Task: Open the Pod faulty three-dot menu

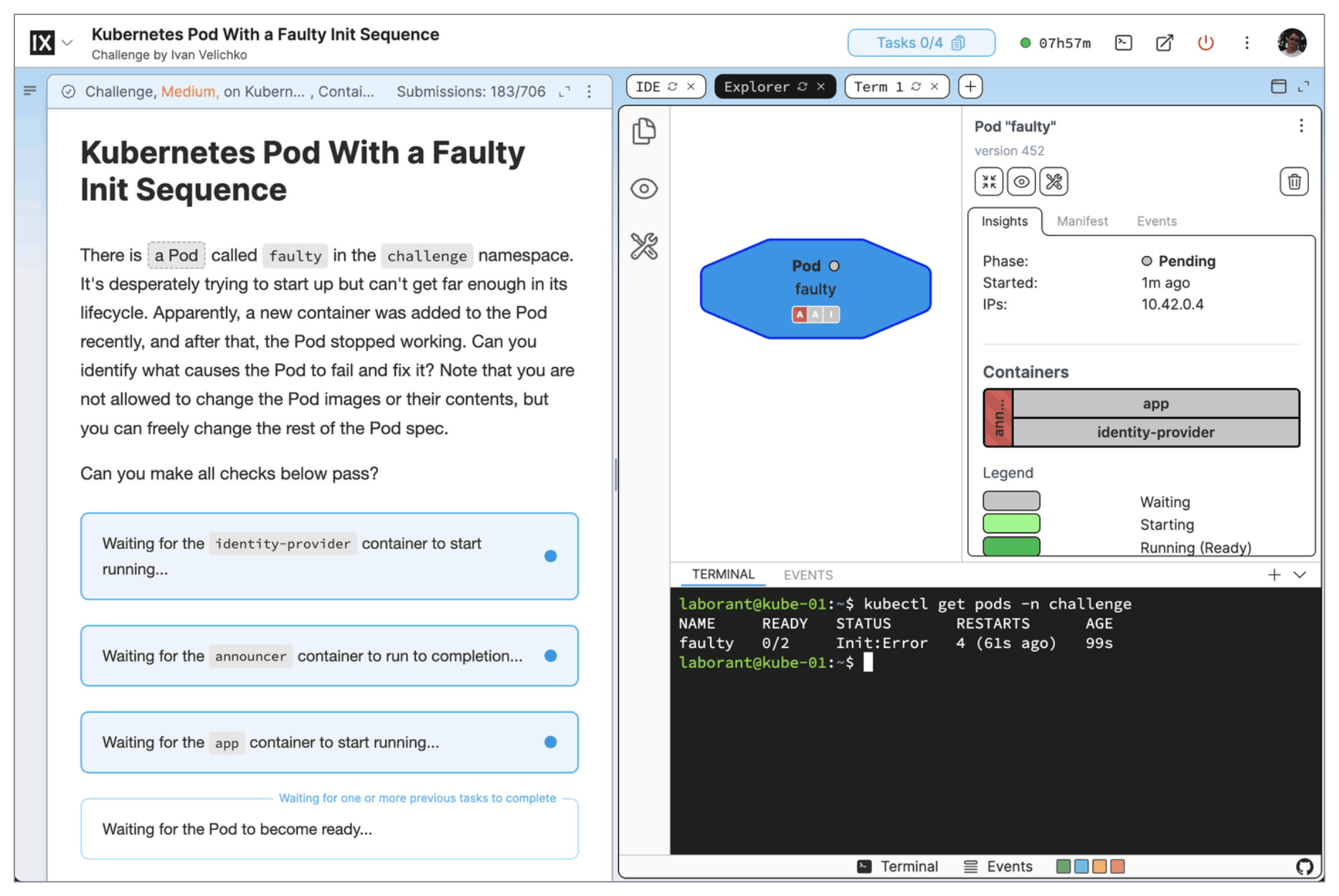Action: [x=1301, y=126]
